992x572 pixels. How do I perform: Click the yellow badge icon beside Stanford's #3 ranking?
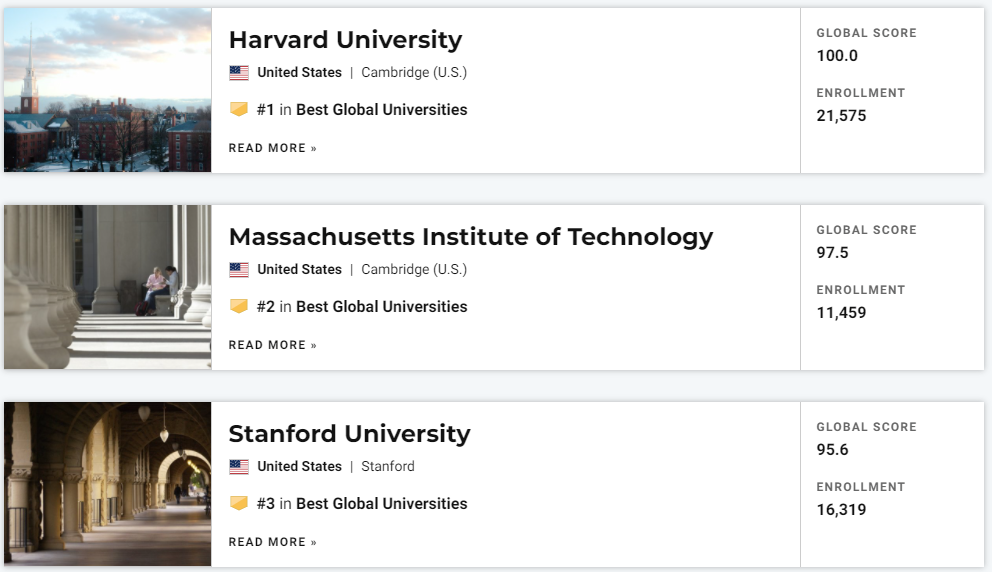click(x=239, y=504)
